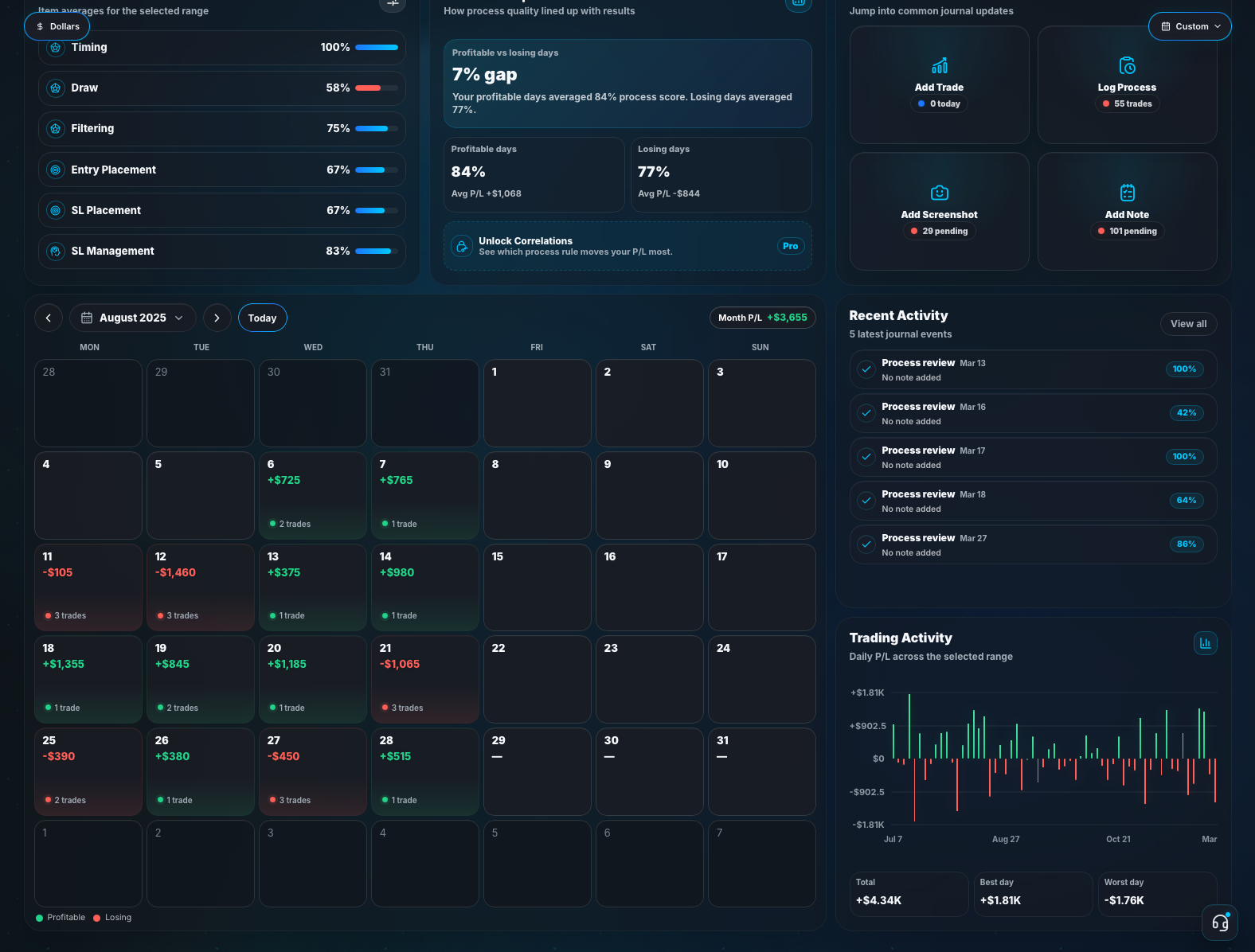Open August 21 day with -$1,065

click(x=425, y=679)
